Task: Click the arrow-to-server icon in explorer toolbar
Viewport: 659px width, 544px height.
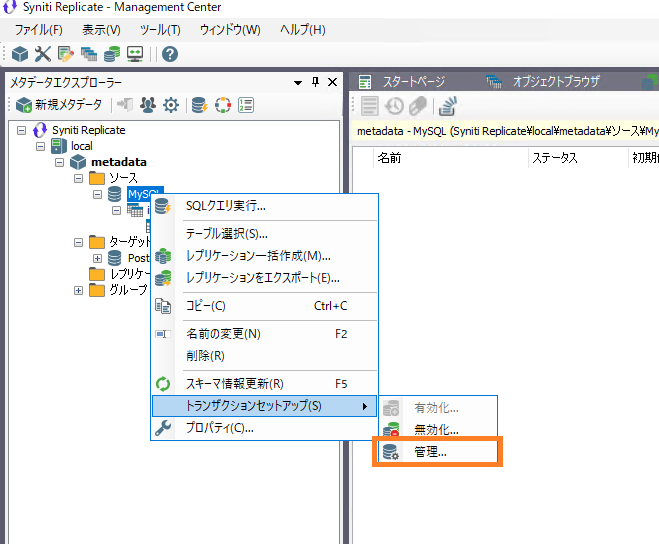Action: point(125,105)
